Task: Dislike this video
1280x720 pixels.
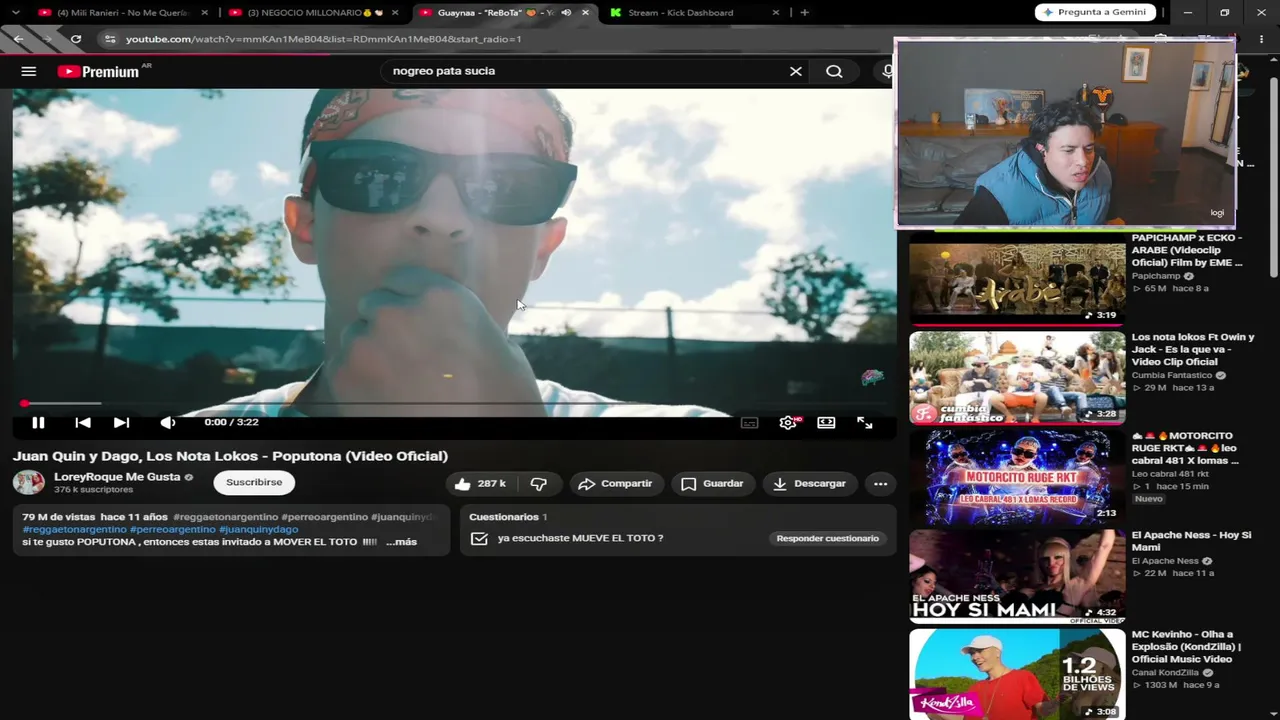Action: [538, 484]
